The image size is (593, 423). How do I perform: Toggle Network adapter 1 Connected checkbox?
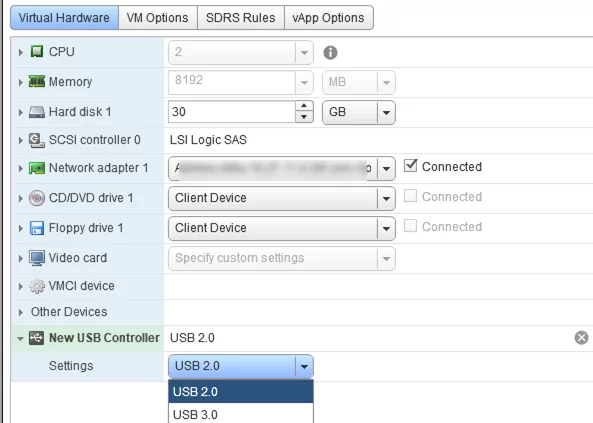click(410, 166)
